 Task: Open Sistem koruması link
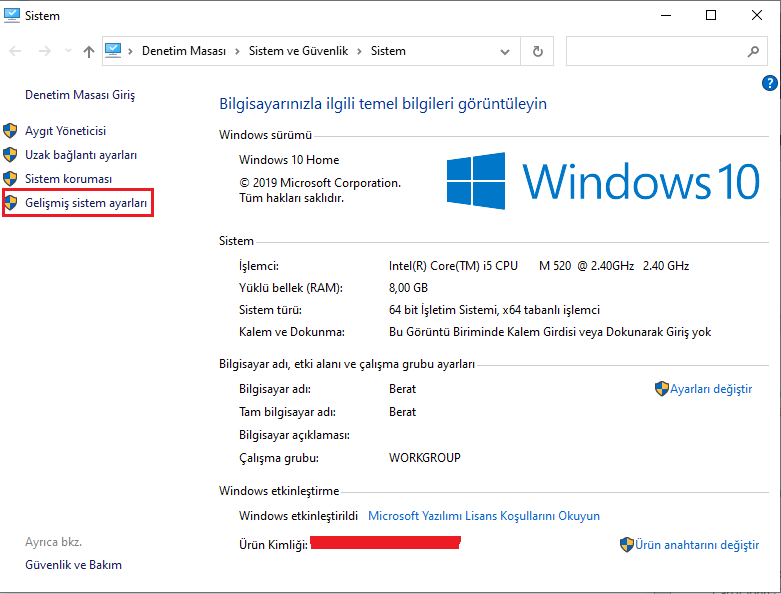tap(69, 179)
